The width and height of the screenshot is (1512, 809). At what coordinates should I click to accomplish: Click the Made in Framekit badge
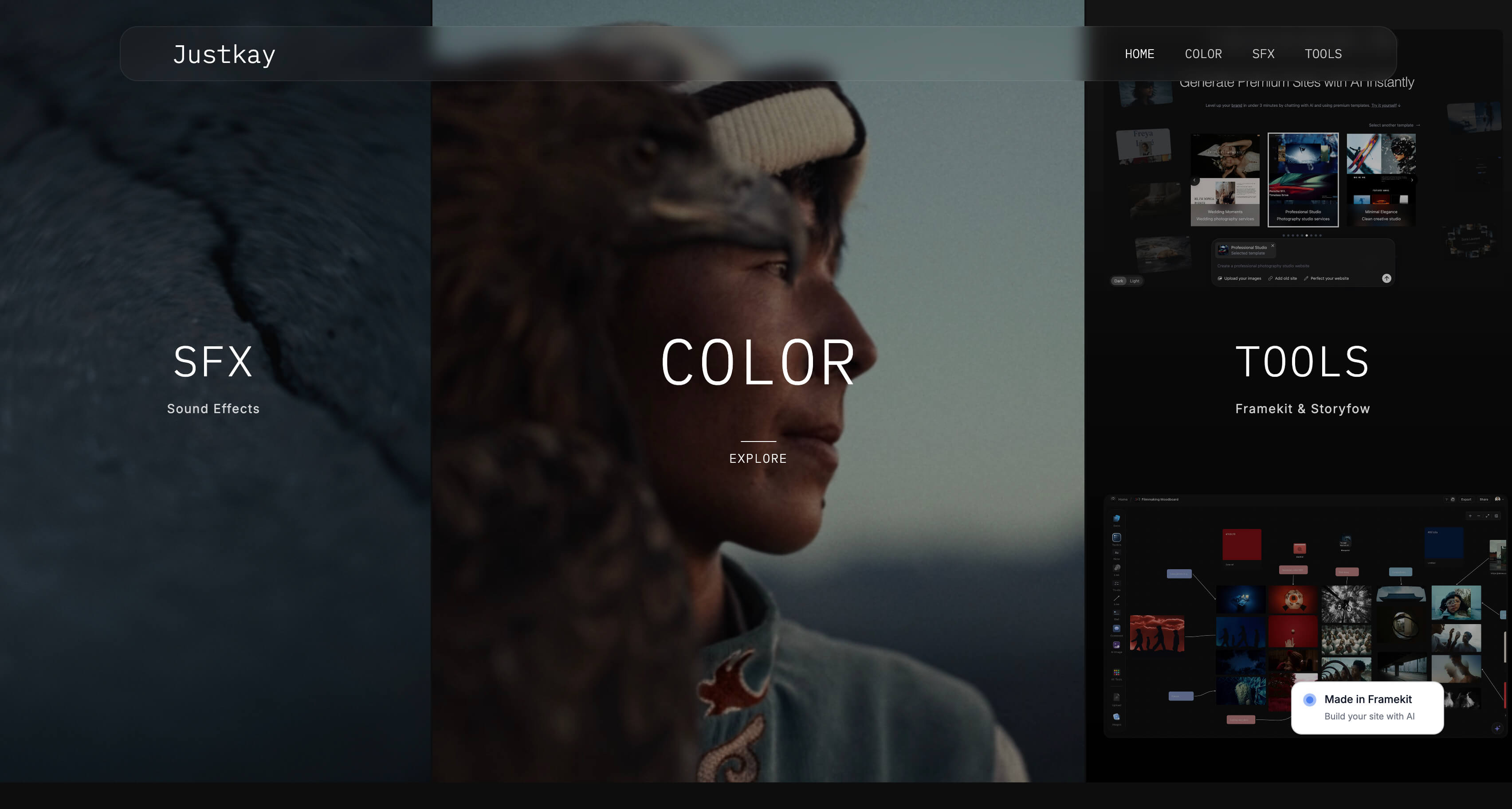[x=1367, y=707]
